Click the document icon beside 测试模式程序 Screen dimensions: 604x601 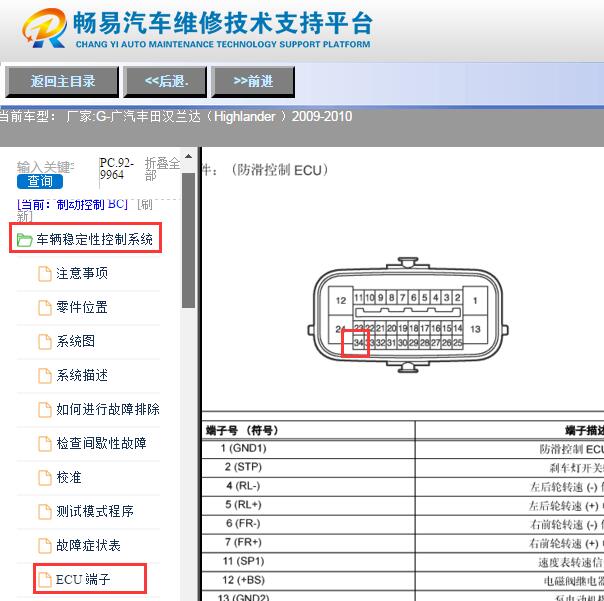tap(45, 512)
